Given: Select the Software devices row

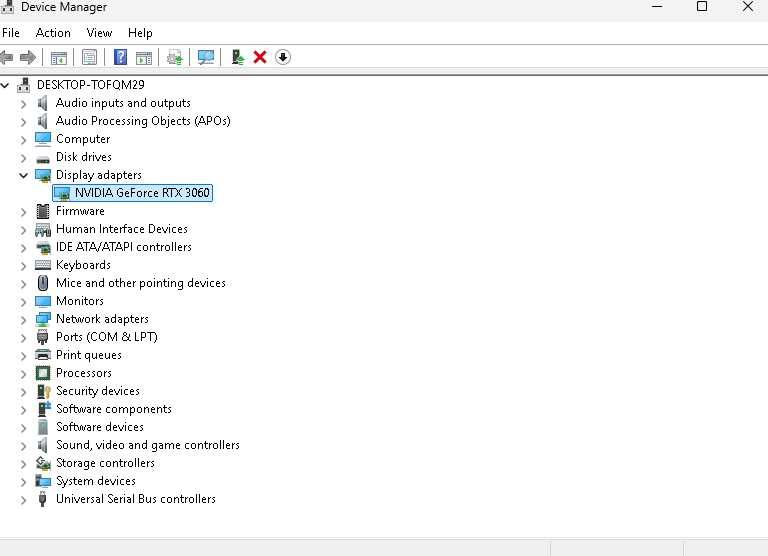Looking at the screenshot, I should 100,427.
